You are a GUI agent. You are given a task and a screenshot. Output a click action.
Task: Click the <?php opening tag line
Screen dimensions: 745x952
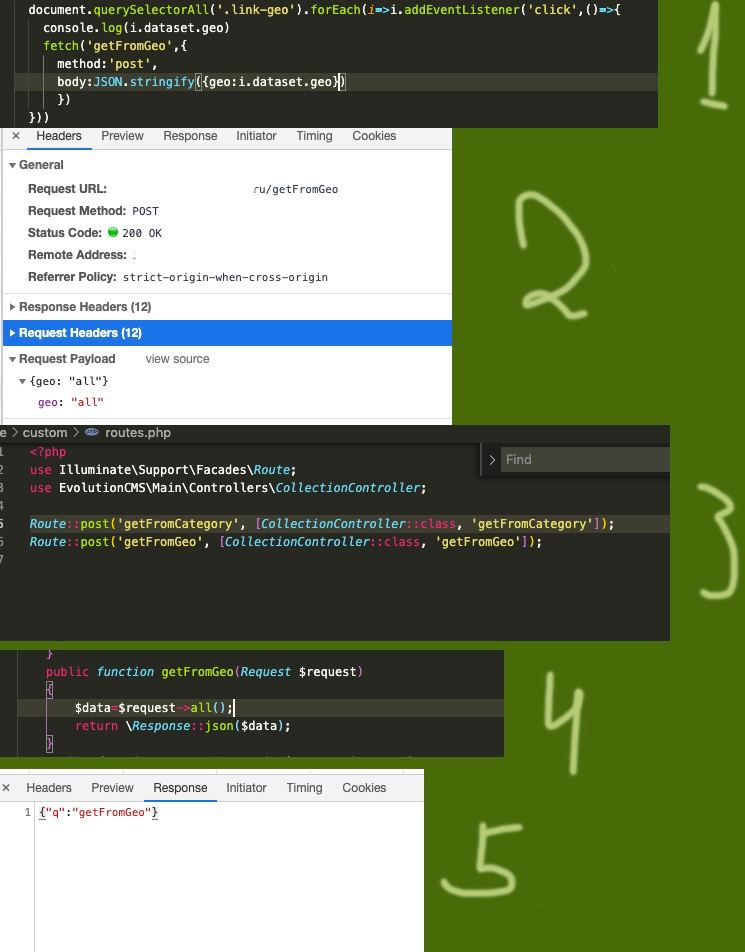(47, 452)
